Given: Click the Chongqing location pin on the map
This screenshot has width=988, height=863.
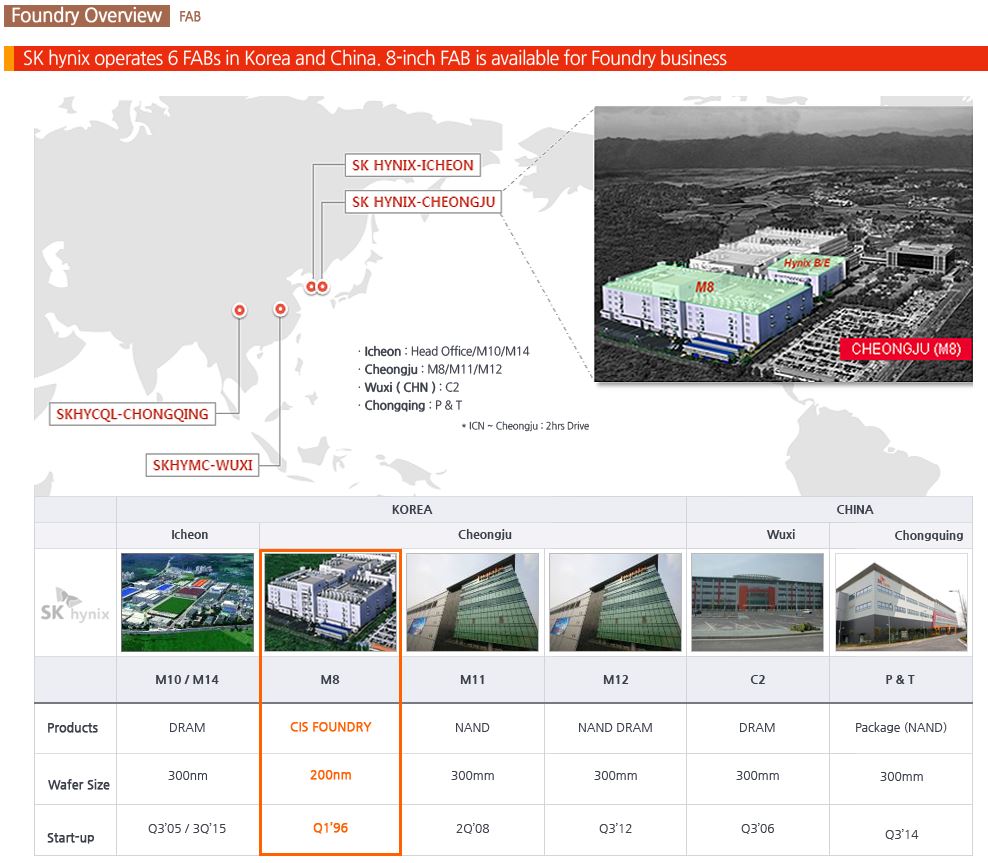Looking at the screenshot, I should click(x=239, y=310).
